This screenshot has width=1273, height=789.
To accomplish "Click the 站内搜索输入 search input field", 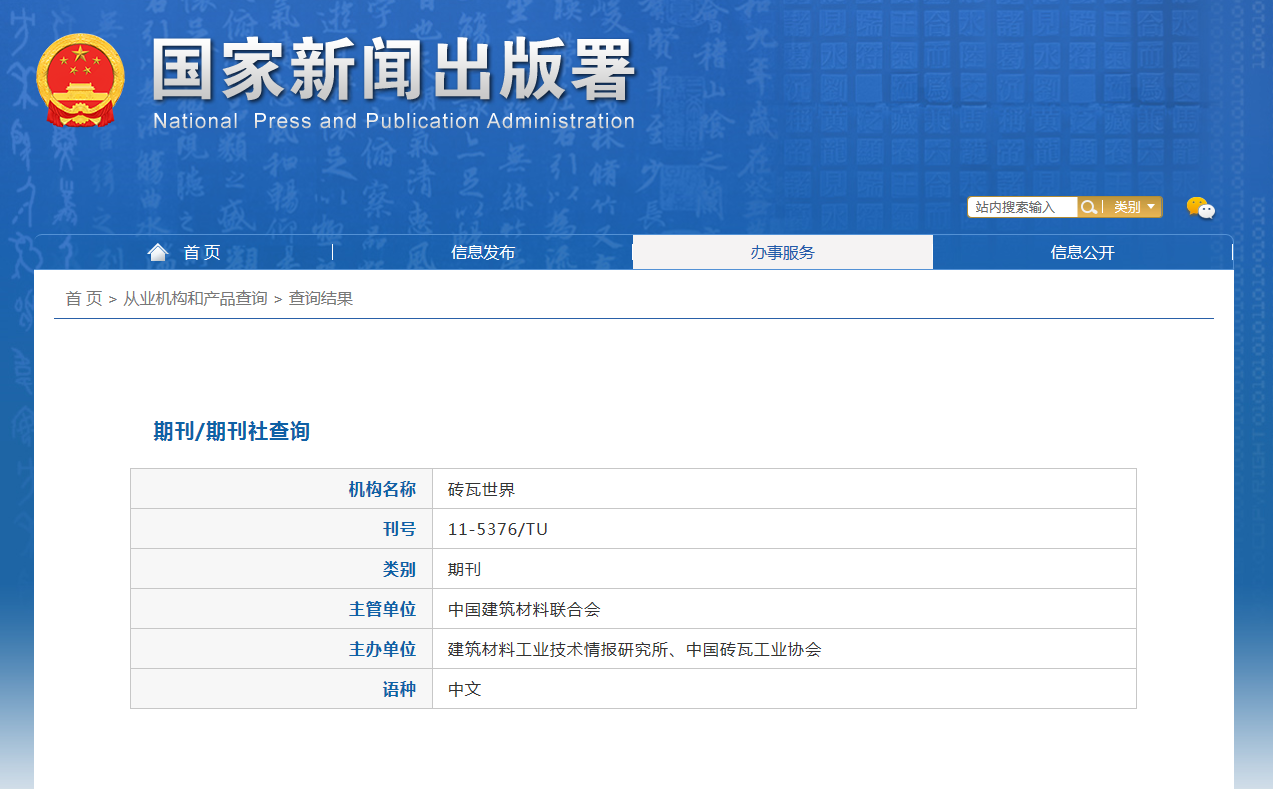I will click(x=1019, y=207).
